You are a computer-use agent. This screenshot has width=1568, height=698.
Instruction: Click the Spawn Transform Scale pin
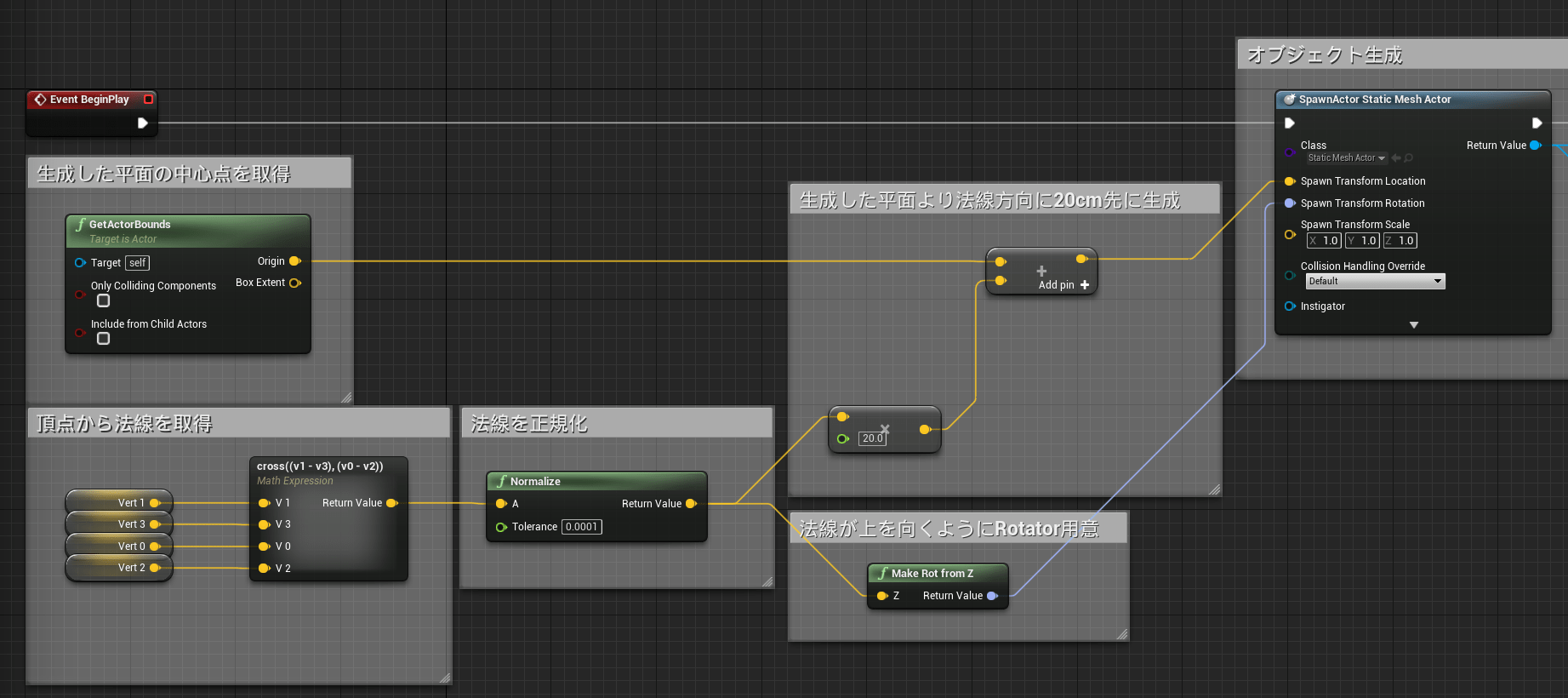(1290, 234)
